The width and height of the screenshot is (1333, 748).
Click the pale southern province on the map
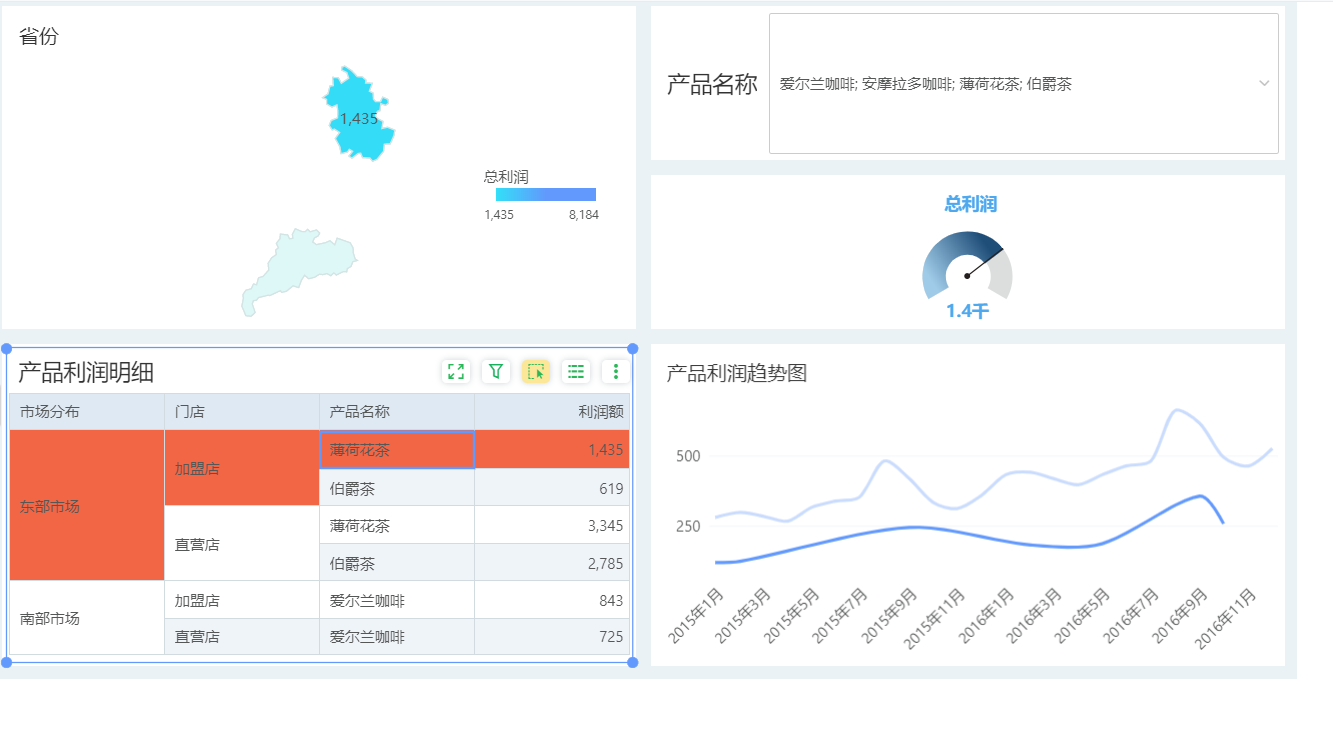(x=300, y=272)
